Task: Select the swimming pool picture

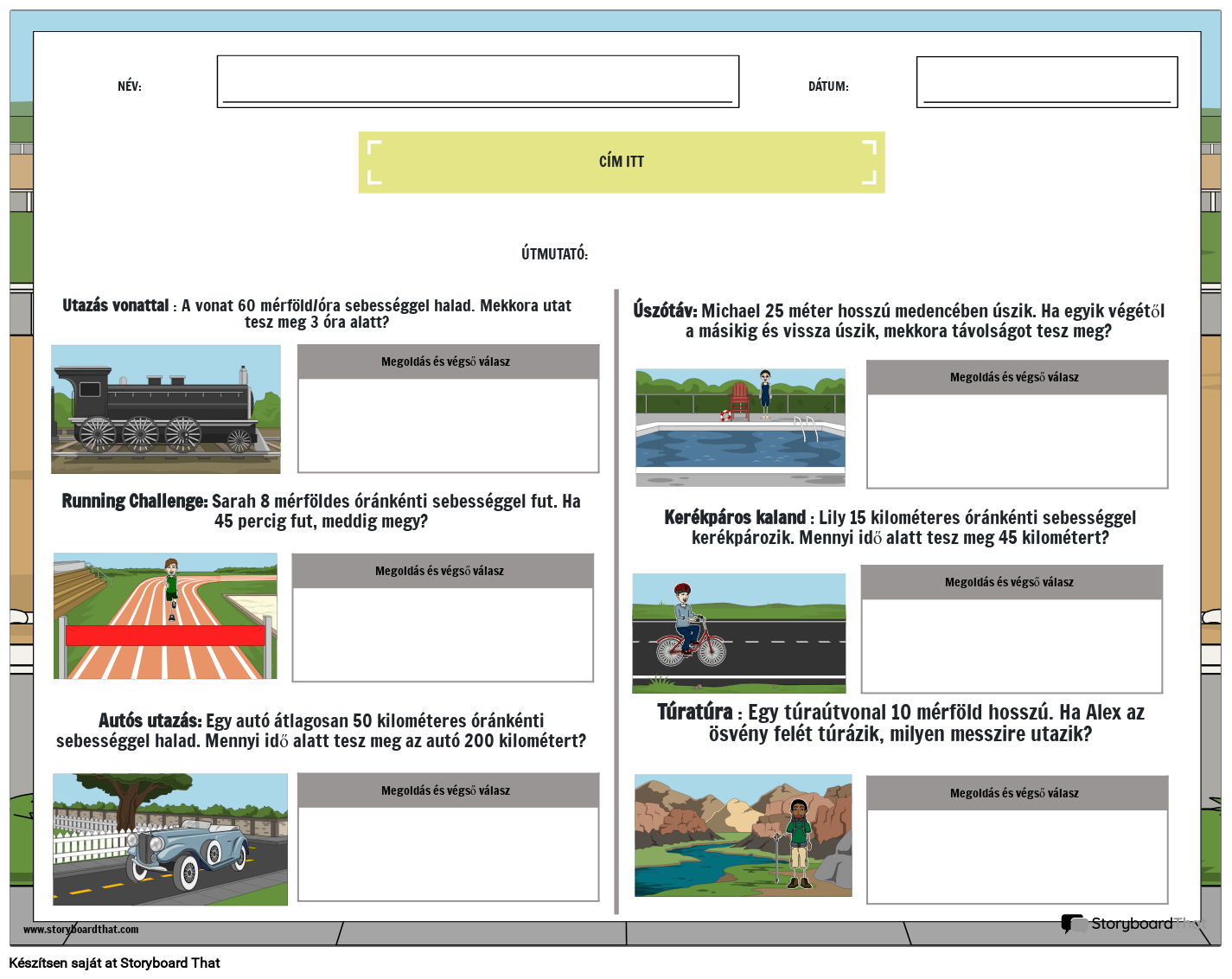Action: 740,427
